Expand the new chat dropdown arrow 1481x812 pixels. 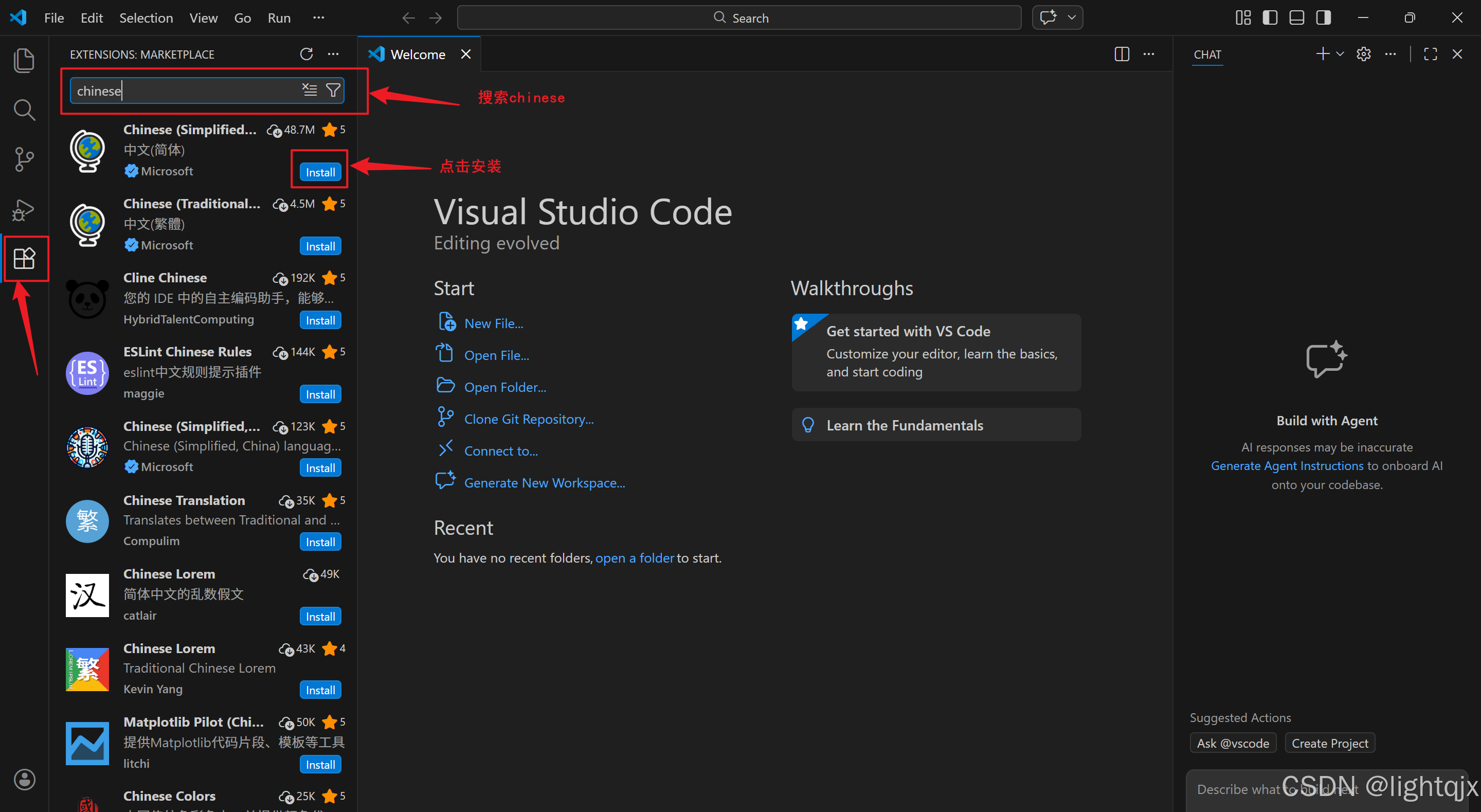1340,54
